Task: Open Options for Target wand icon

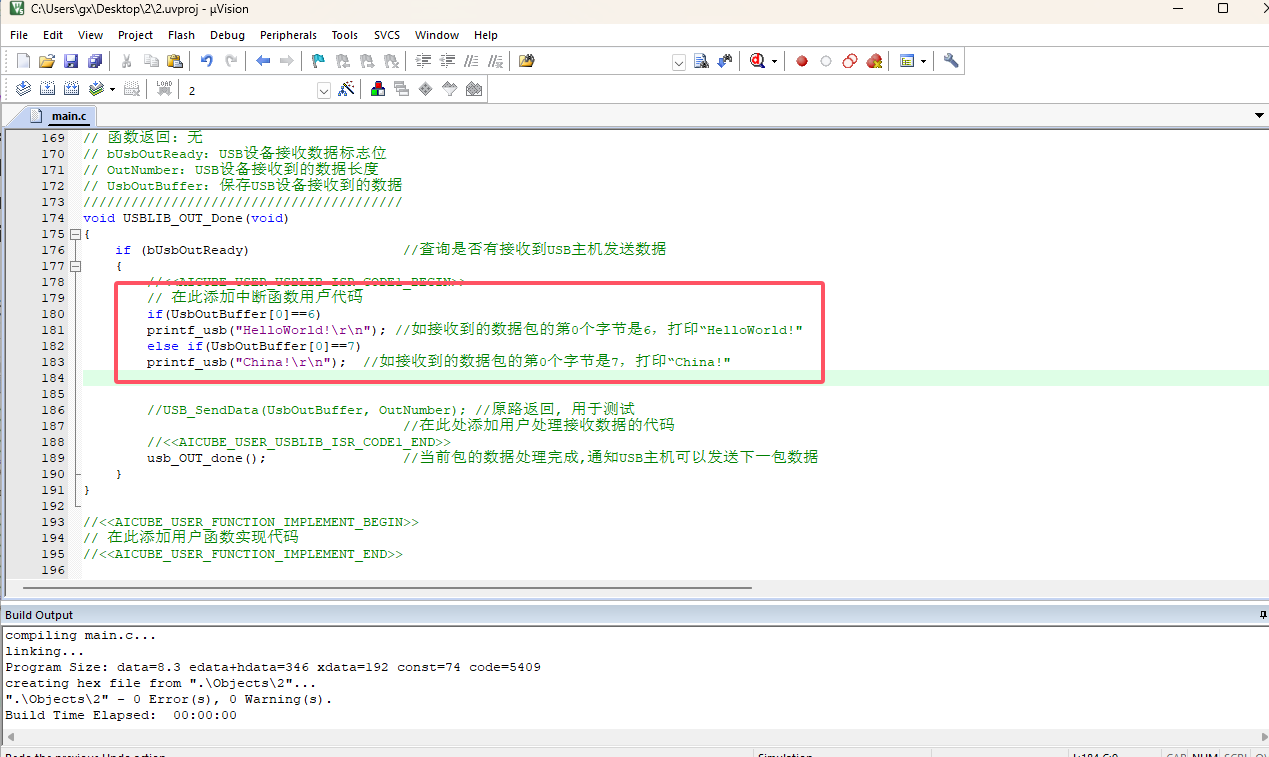Action: coord(346,89)
